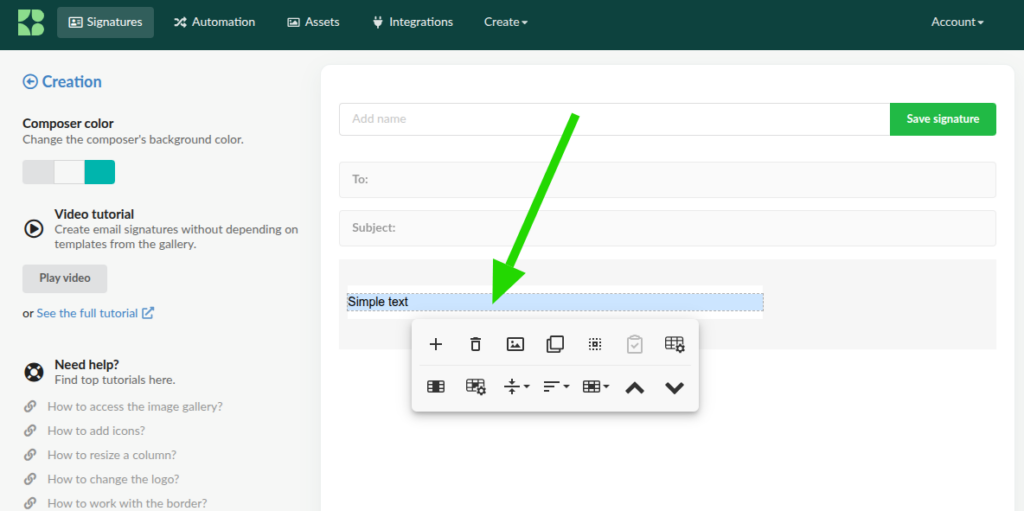The height and width of the screenshot is (511, 1024).
Task: Switch to the Automation tab
Action: tap(214, 22)
